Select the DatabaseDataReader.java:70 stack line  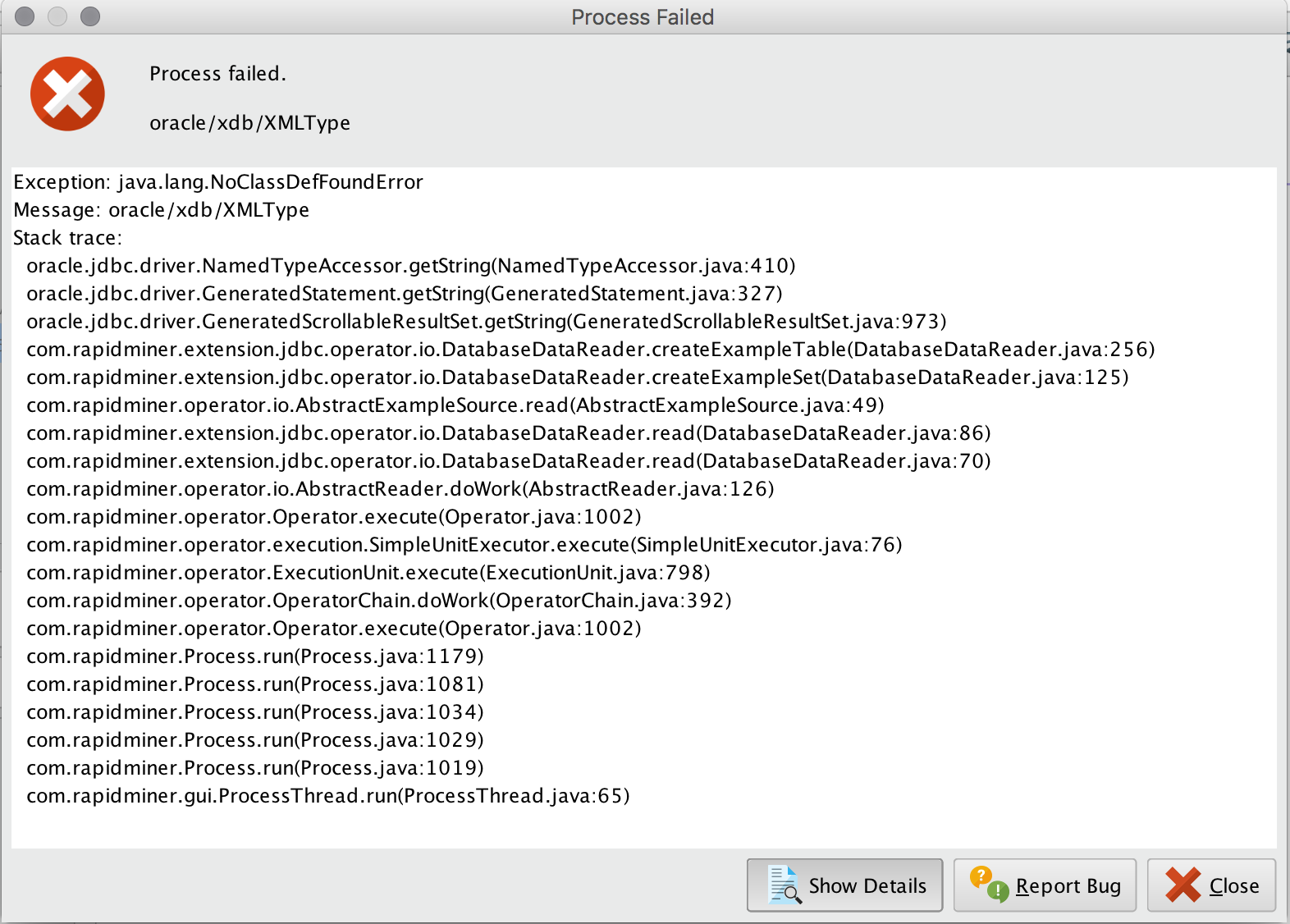point(509,461)
